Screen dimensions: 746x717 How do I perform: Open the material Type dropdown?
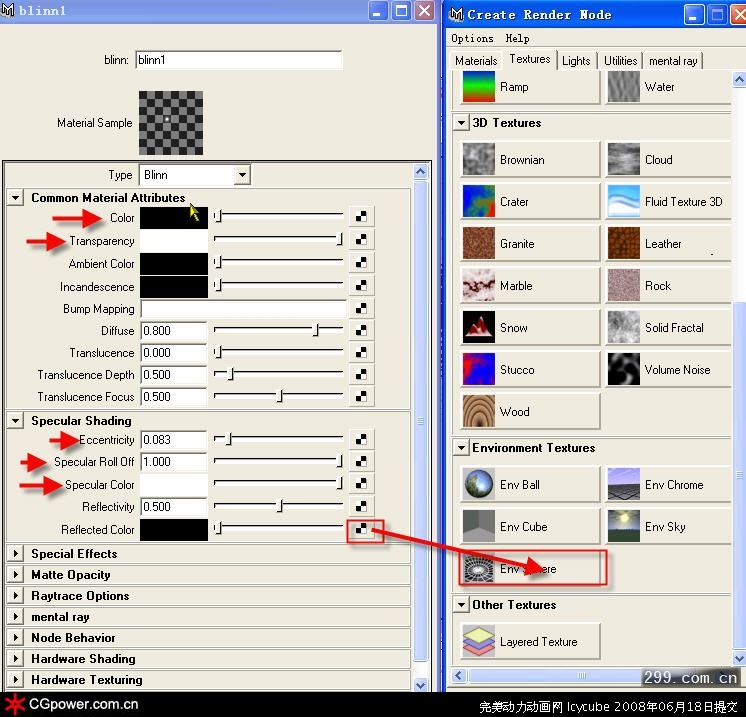[x=241, y=175]
